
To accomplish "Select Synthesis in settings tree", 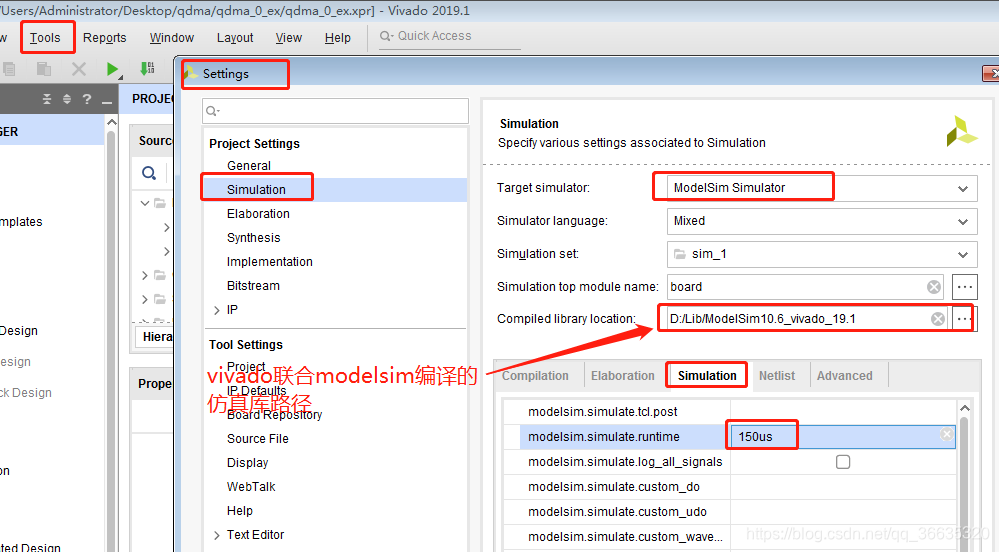I will pos(254,238).
